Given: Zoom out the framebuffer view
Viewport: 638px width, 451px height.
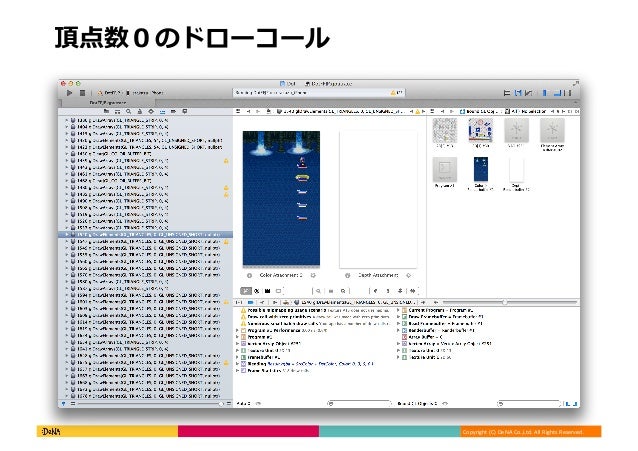Looking at the screenshot, I should coord(319,291).
